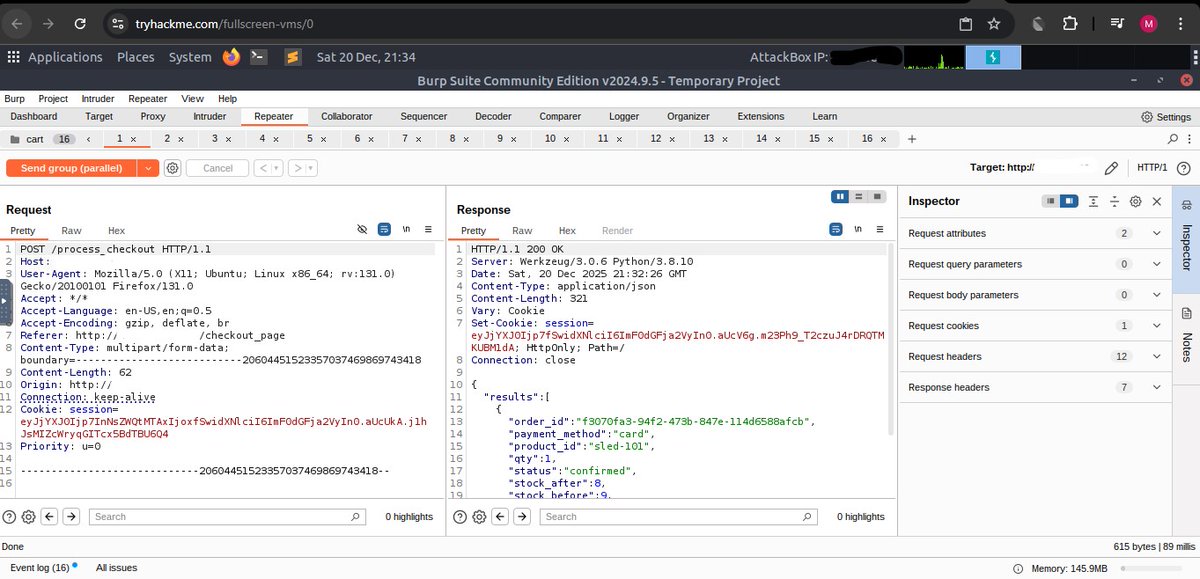1200x579 pixels.
Task: Open Inspector settings gear
Action: click(1136, 201)
